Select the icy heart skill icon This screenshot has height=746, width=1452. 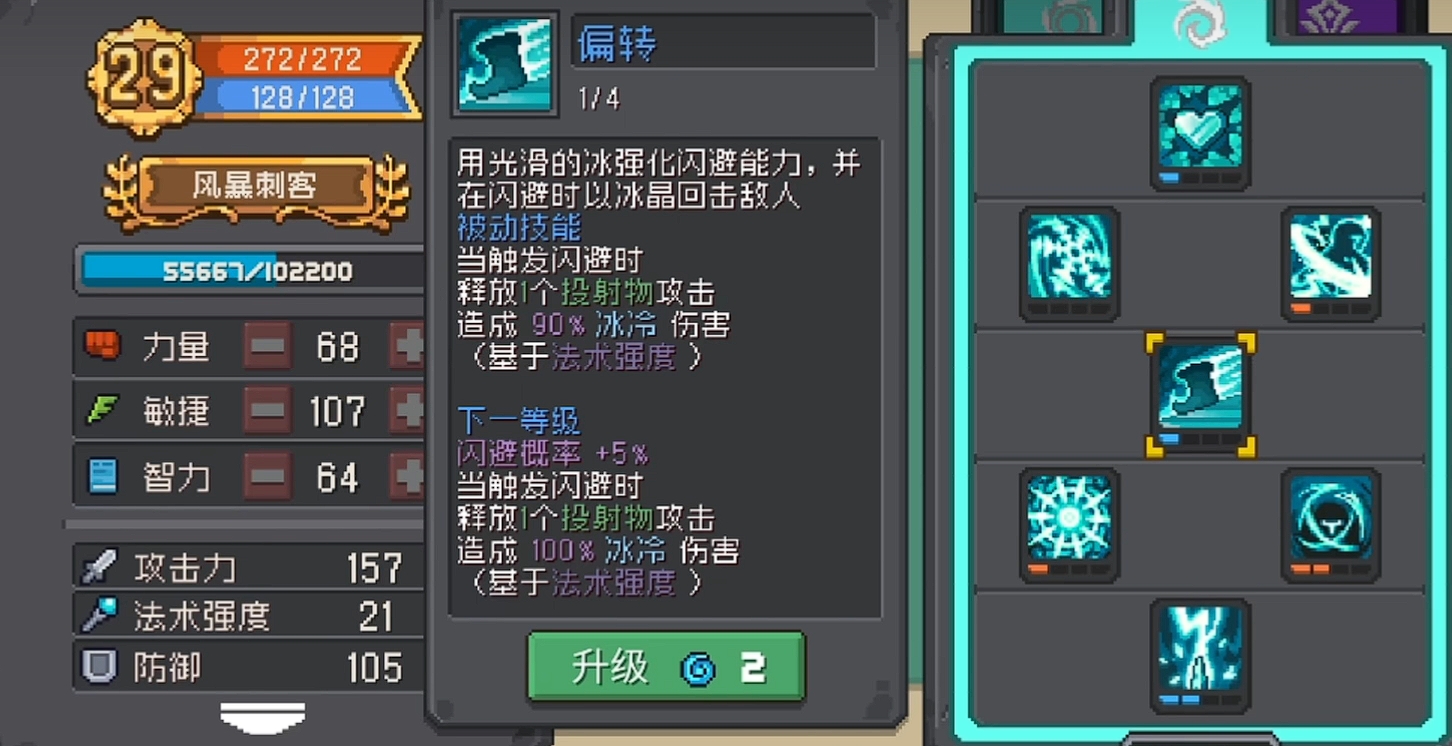click(1200, 133)
